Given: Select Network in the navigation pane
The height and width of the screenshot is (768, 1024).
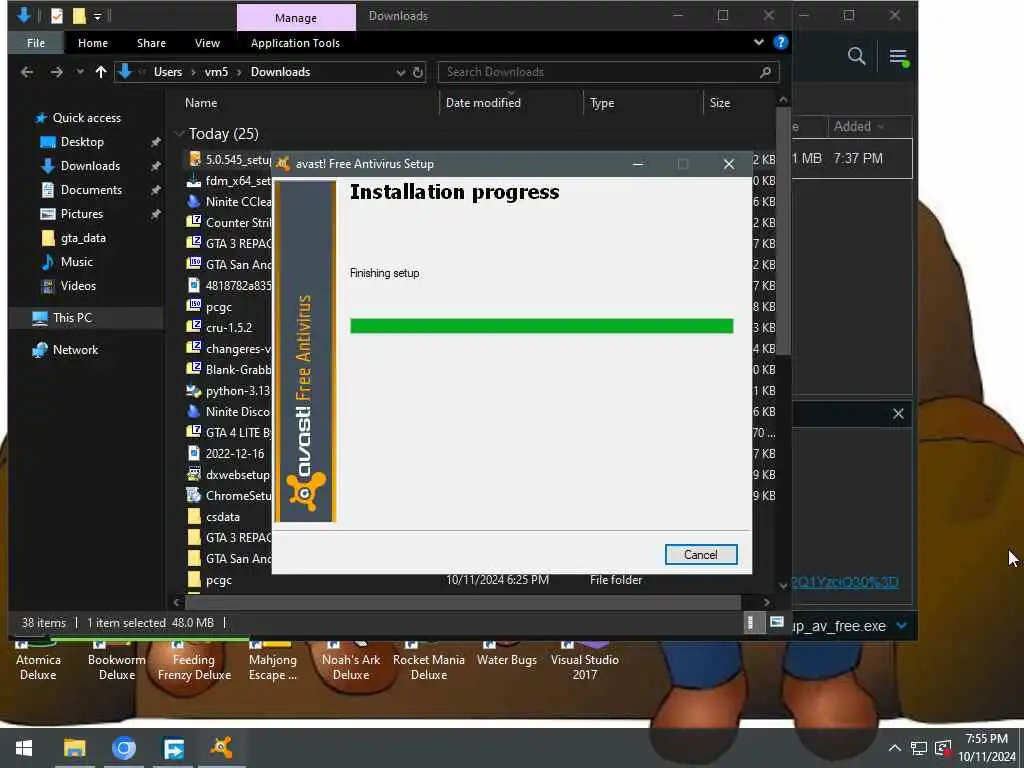Looking at the screenshot, I should pos(75,350).
